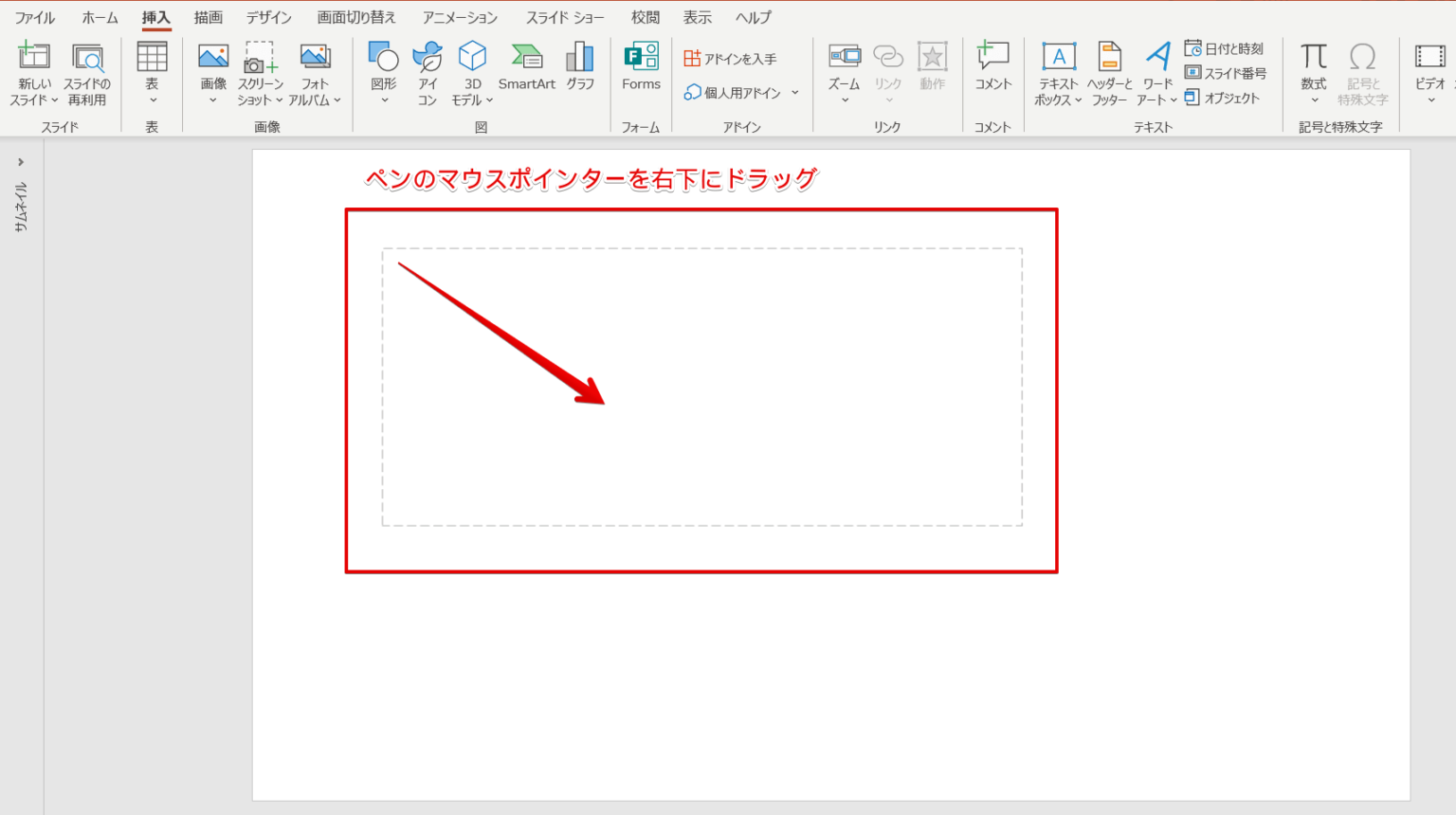
Task: Click the Zoom (ズーム) icon
Action: tap(844, 57)
